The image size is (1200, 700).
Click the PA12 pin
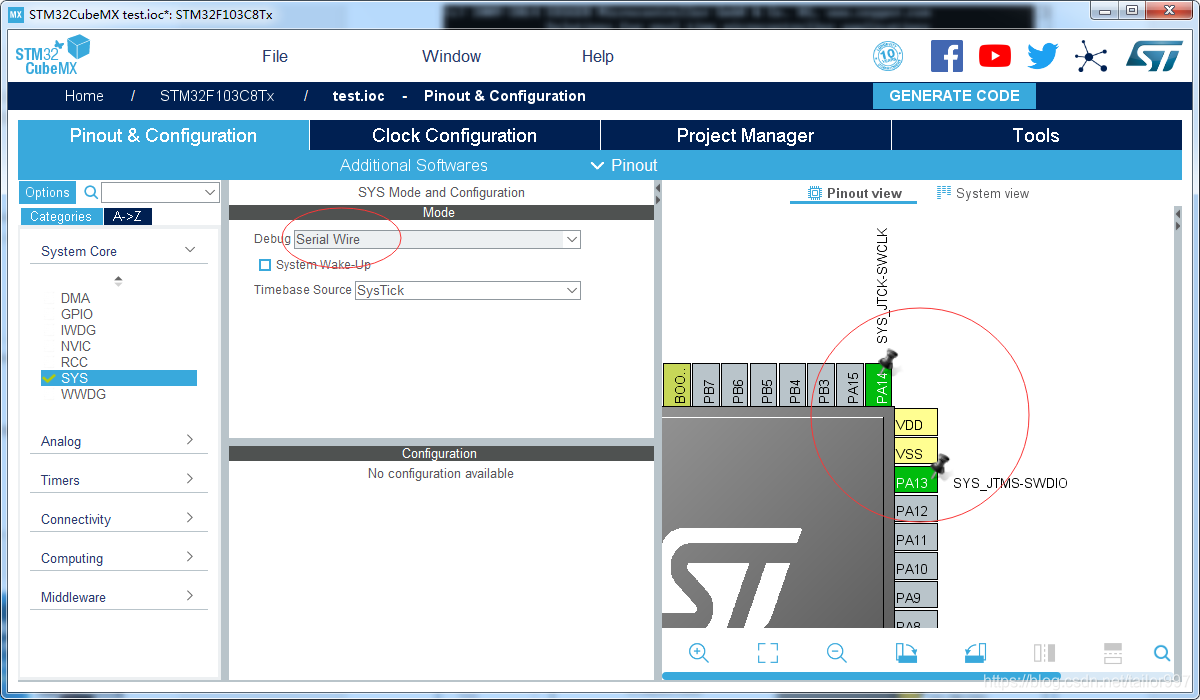(x=916, y=511)
